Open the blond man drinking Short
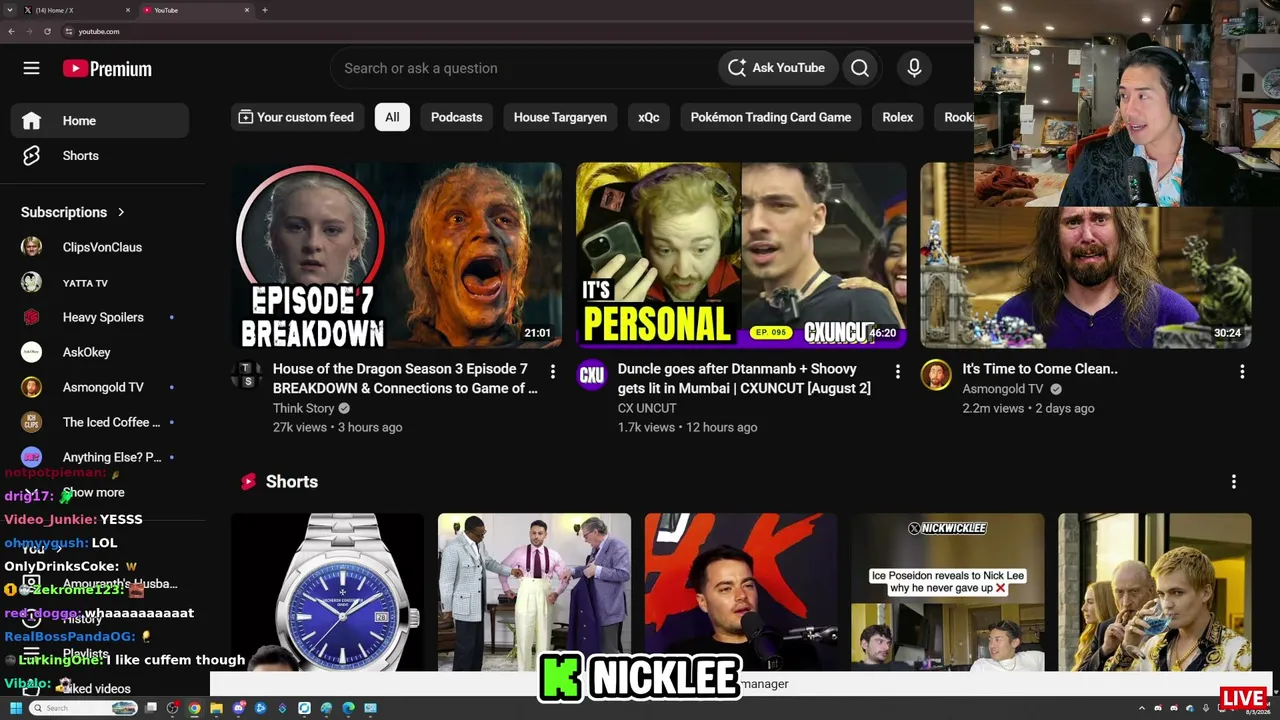1280x720 pixels. [1155, 592]
